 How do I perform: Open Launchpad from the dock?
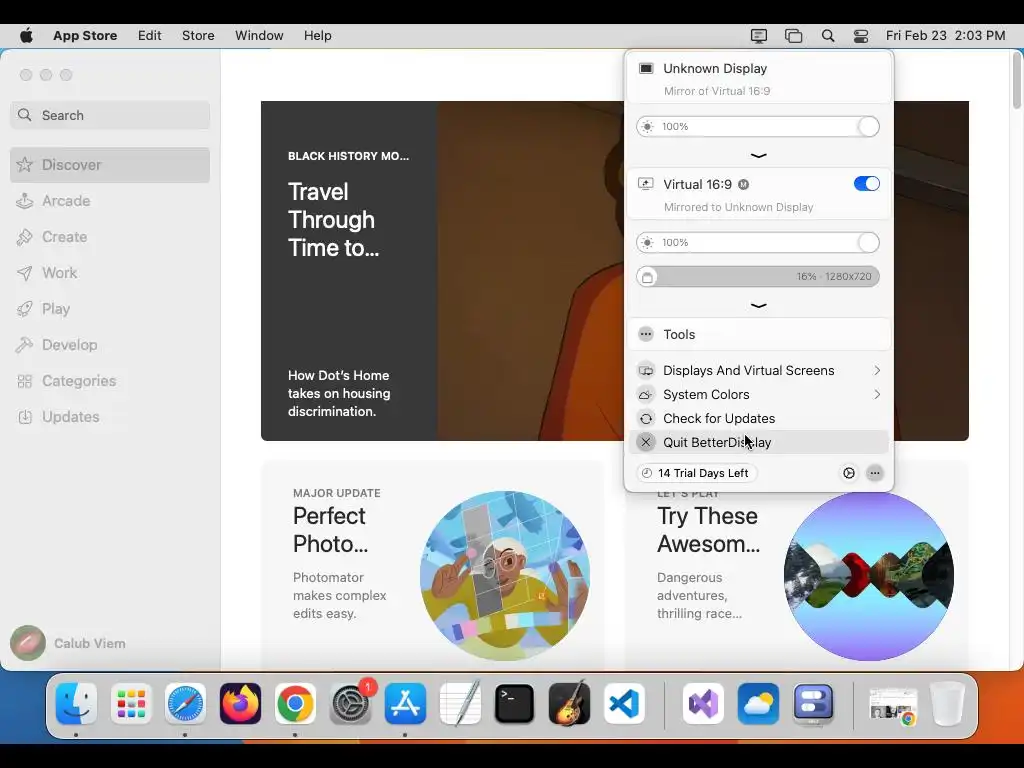click(131, 703)
